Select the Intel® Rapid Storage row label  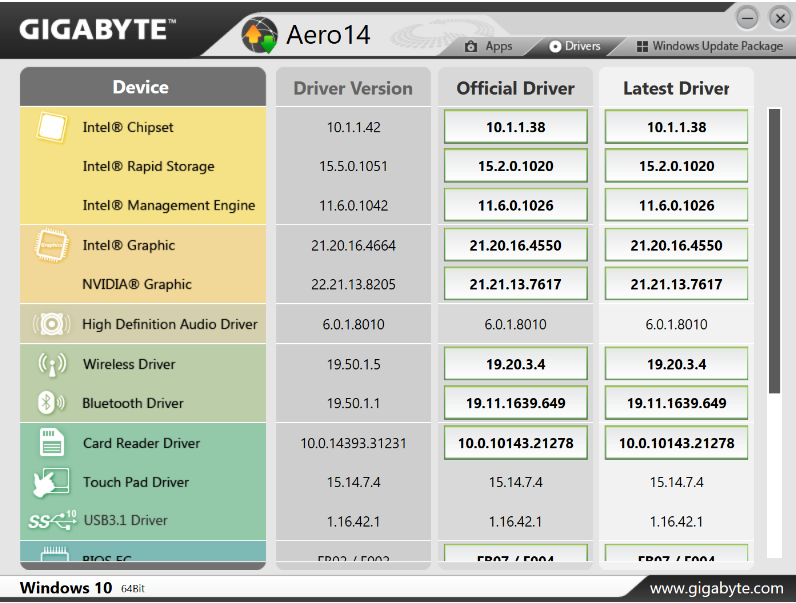click(148, 166)
